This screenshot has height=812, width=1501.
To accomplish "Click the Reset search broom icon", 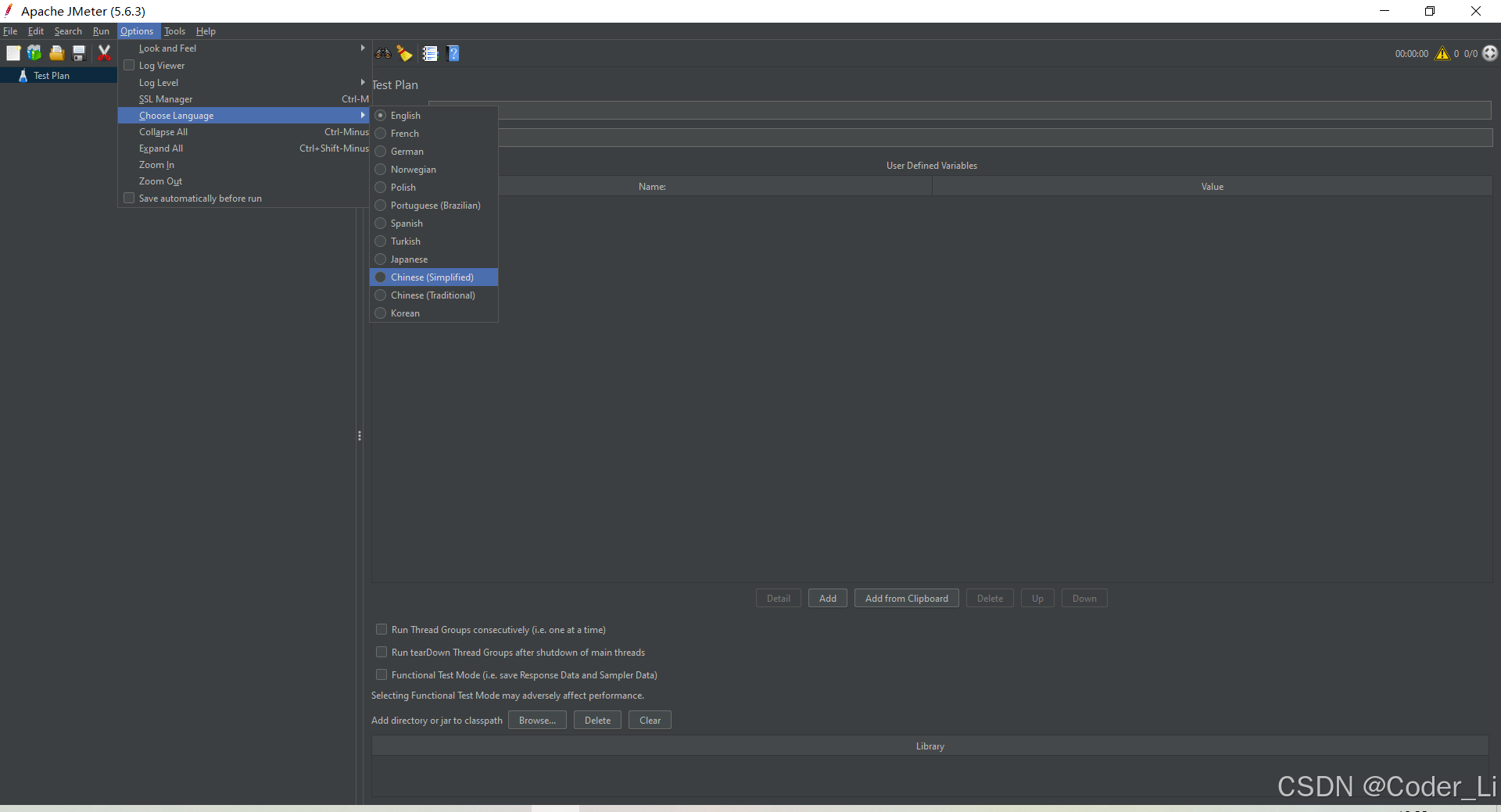I will [x=405, y=53].
